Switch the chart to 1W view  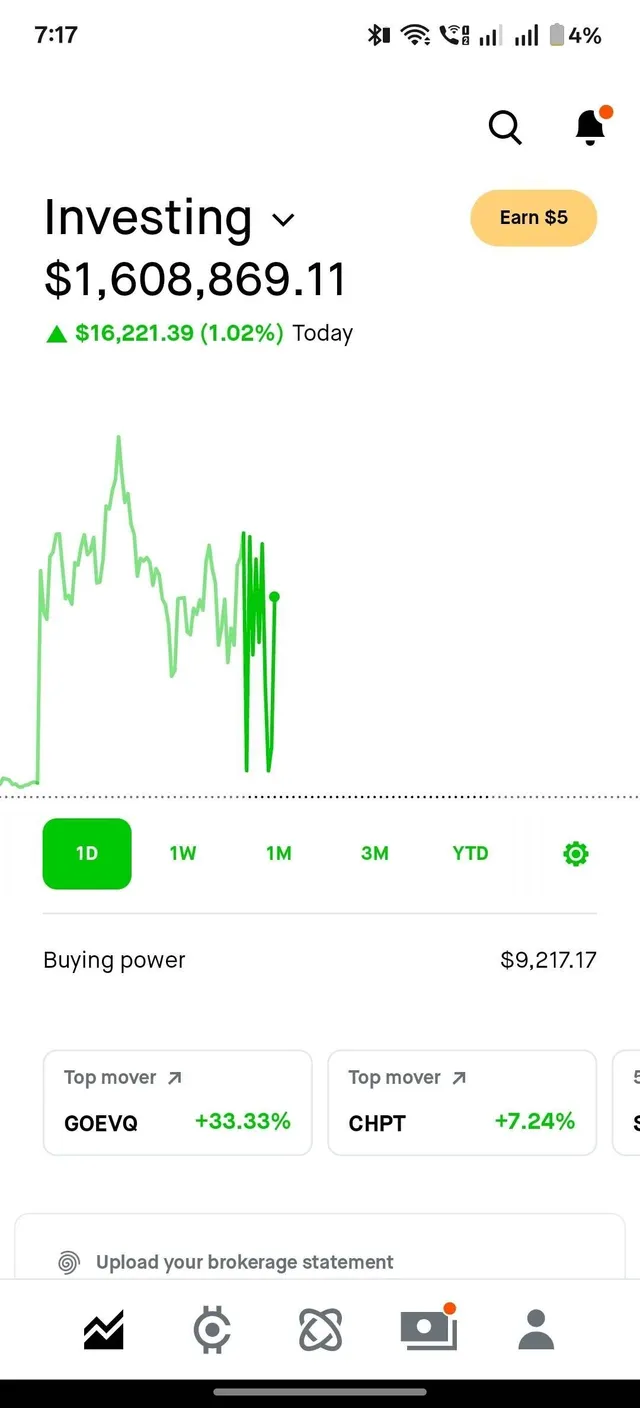pos(183,853)
